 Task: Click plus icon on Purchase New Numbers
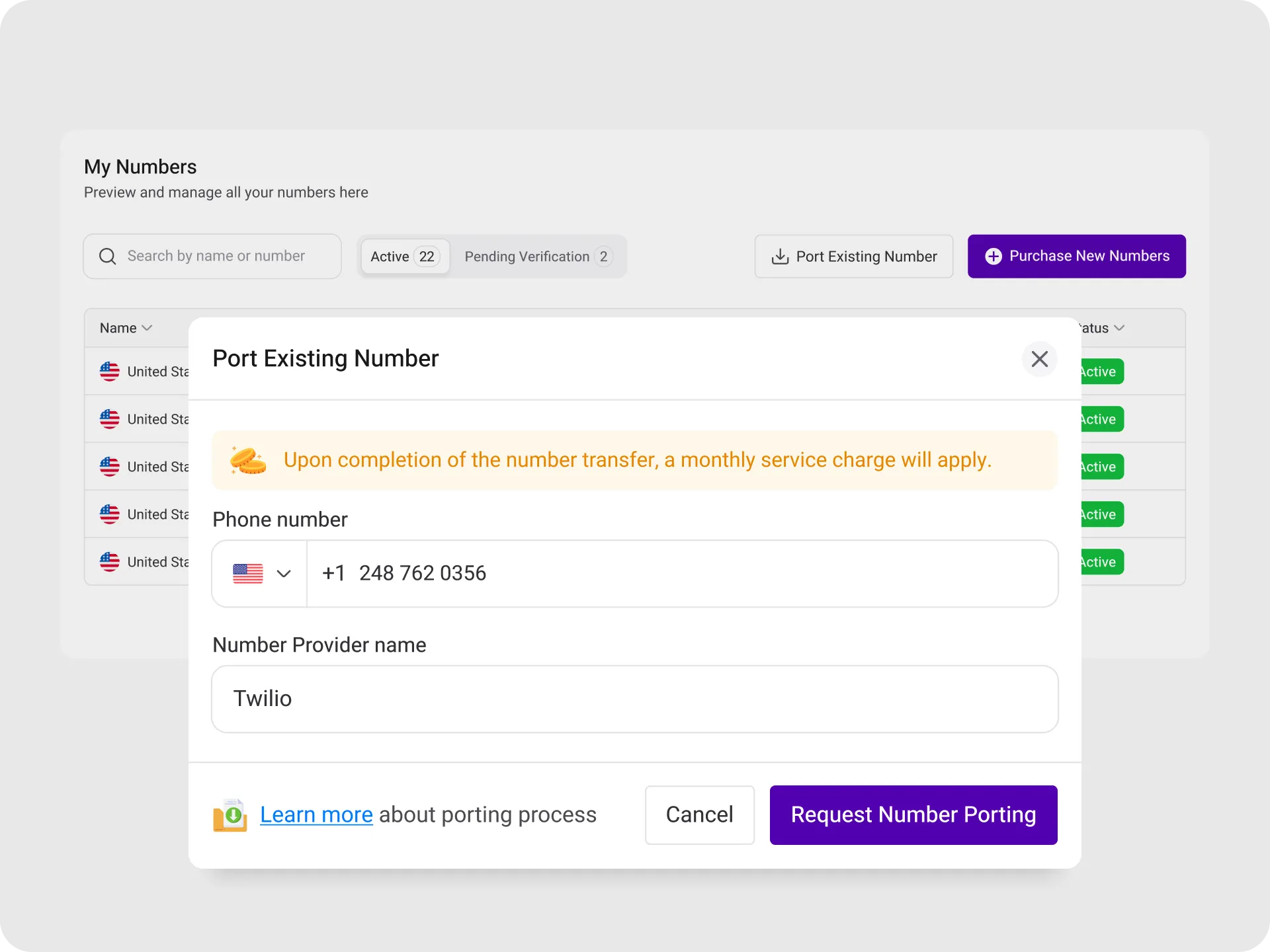point(993,257)
